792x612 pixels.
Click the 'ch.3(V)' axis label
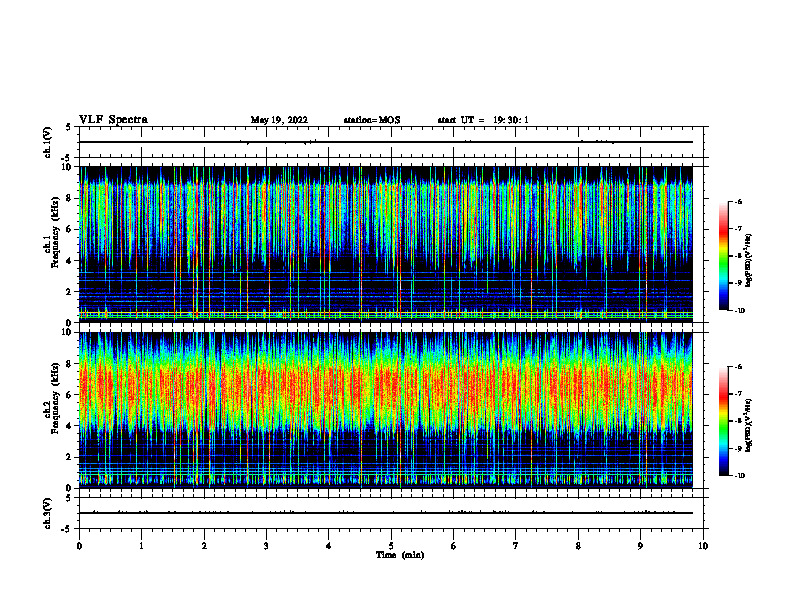click(x=47, y=513)
